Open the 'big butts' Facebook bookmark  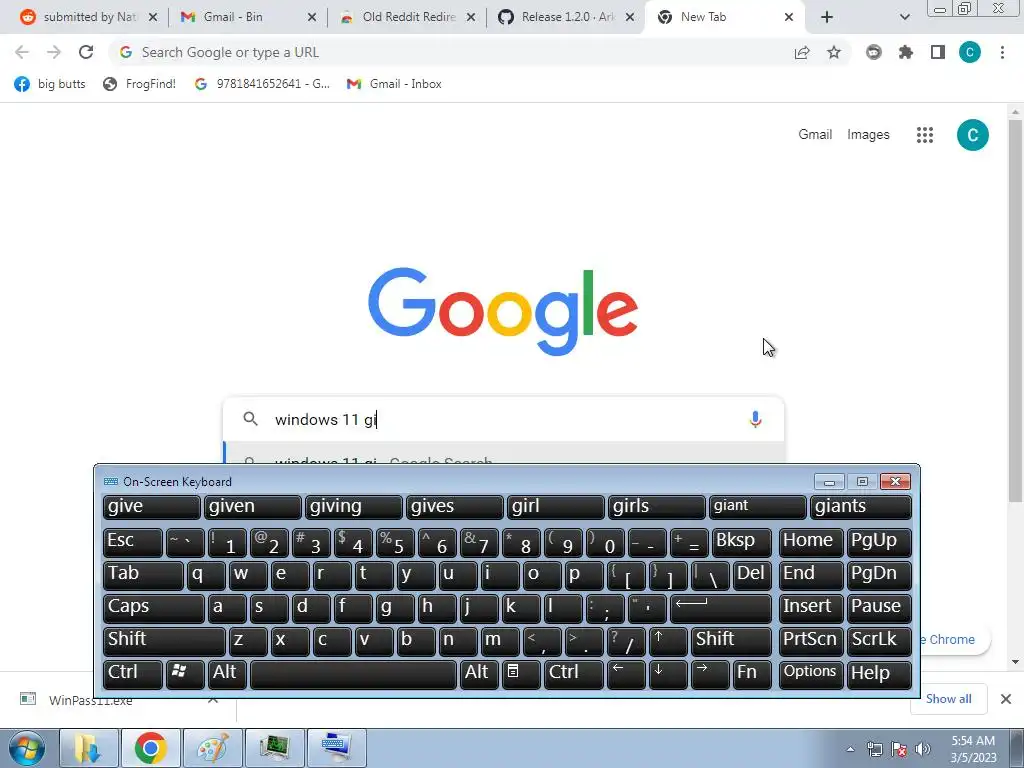(x=50, y=84)
